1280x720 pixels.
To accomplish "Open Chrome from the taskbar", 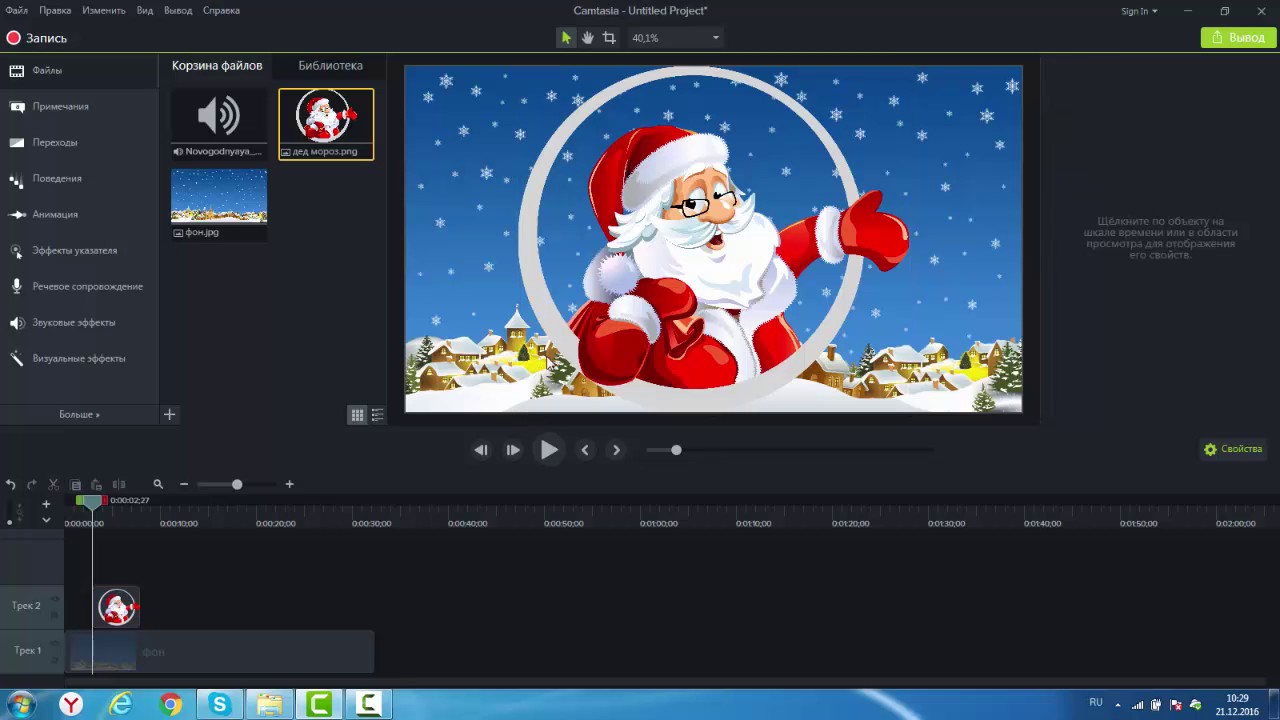I will pyautogui.click(x=171, y=705).
